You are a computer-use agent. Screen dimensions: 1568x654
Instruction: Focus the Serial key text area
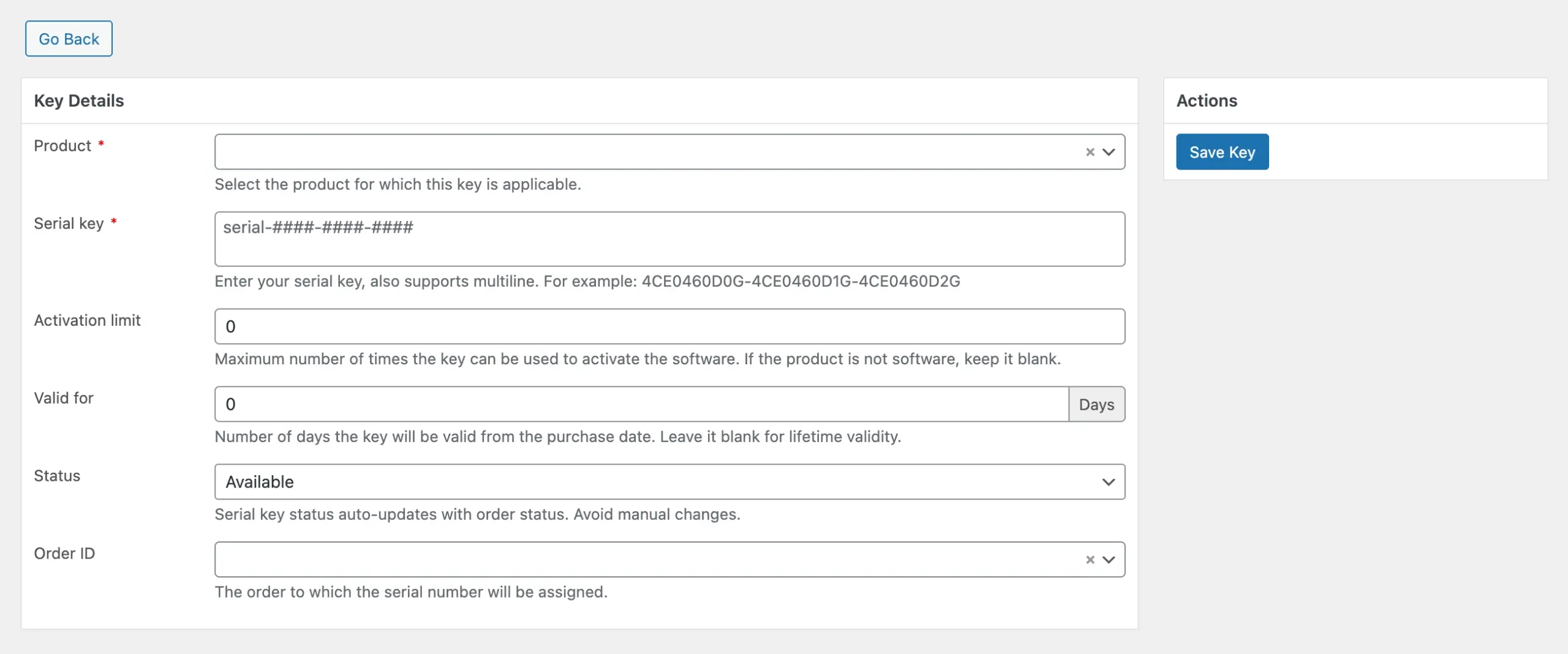(x=669, y=239)
